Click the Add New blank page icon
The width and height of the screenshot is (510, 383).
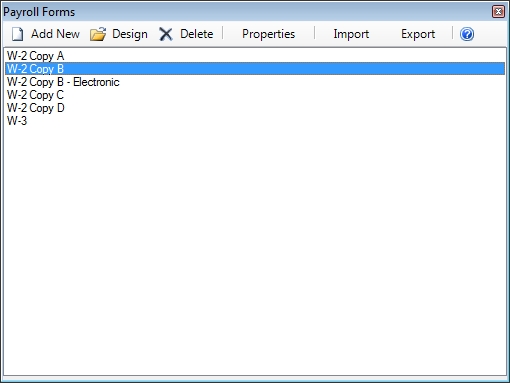click(17, 34)
